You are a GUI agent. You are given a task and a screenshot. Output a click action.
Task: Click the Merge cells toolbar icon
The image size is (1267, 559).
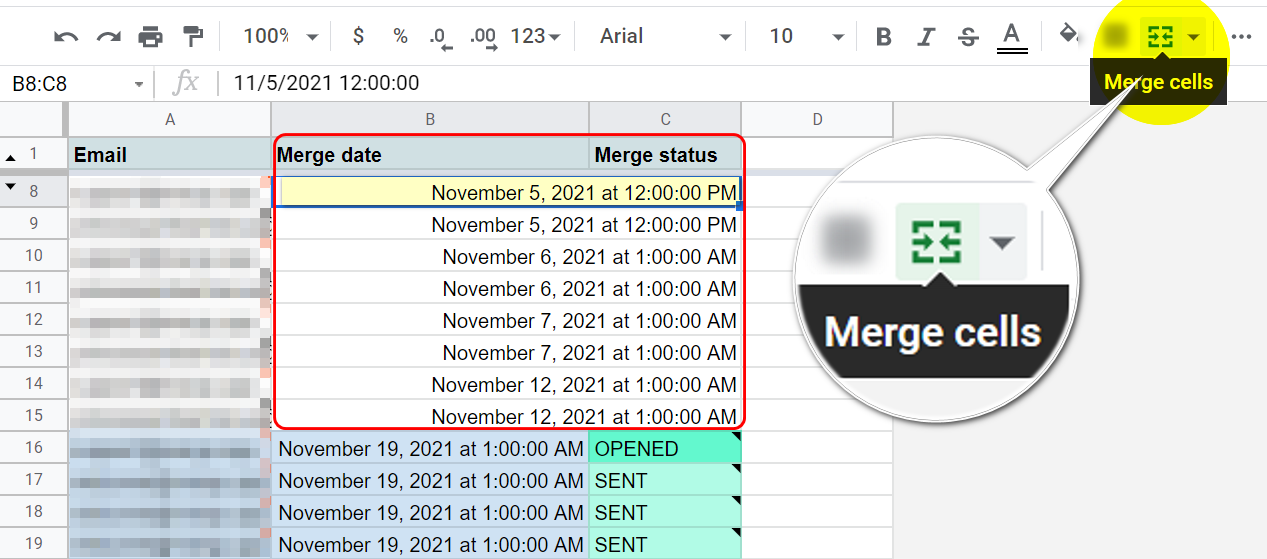[x=1160, y=37]
